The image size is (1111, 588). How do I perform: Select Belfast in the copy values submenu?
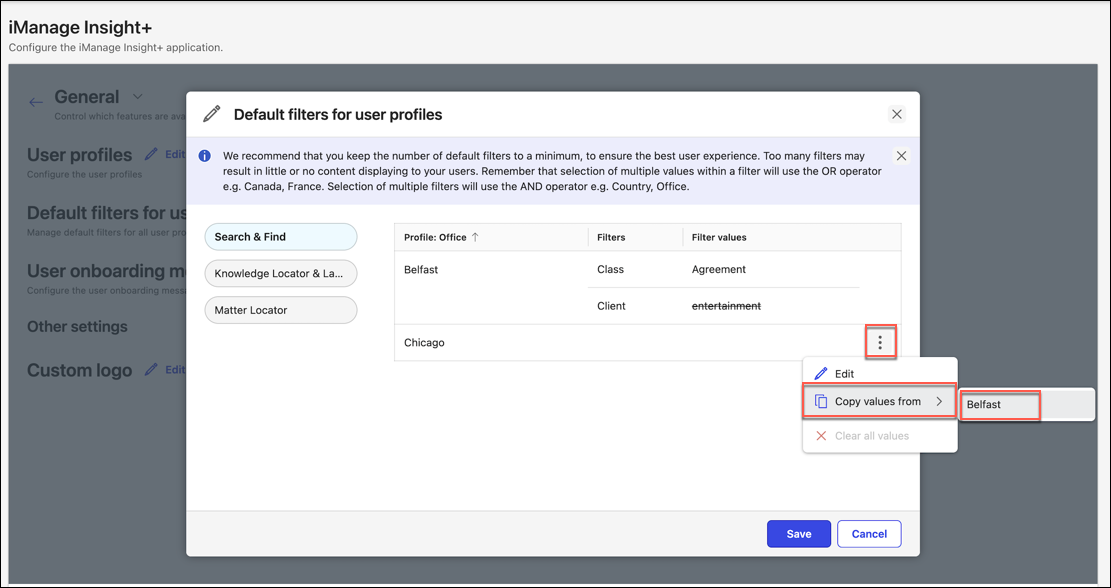(x=1000, y=405)
